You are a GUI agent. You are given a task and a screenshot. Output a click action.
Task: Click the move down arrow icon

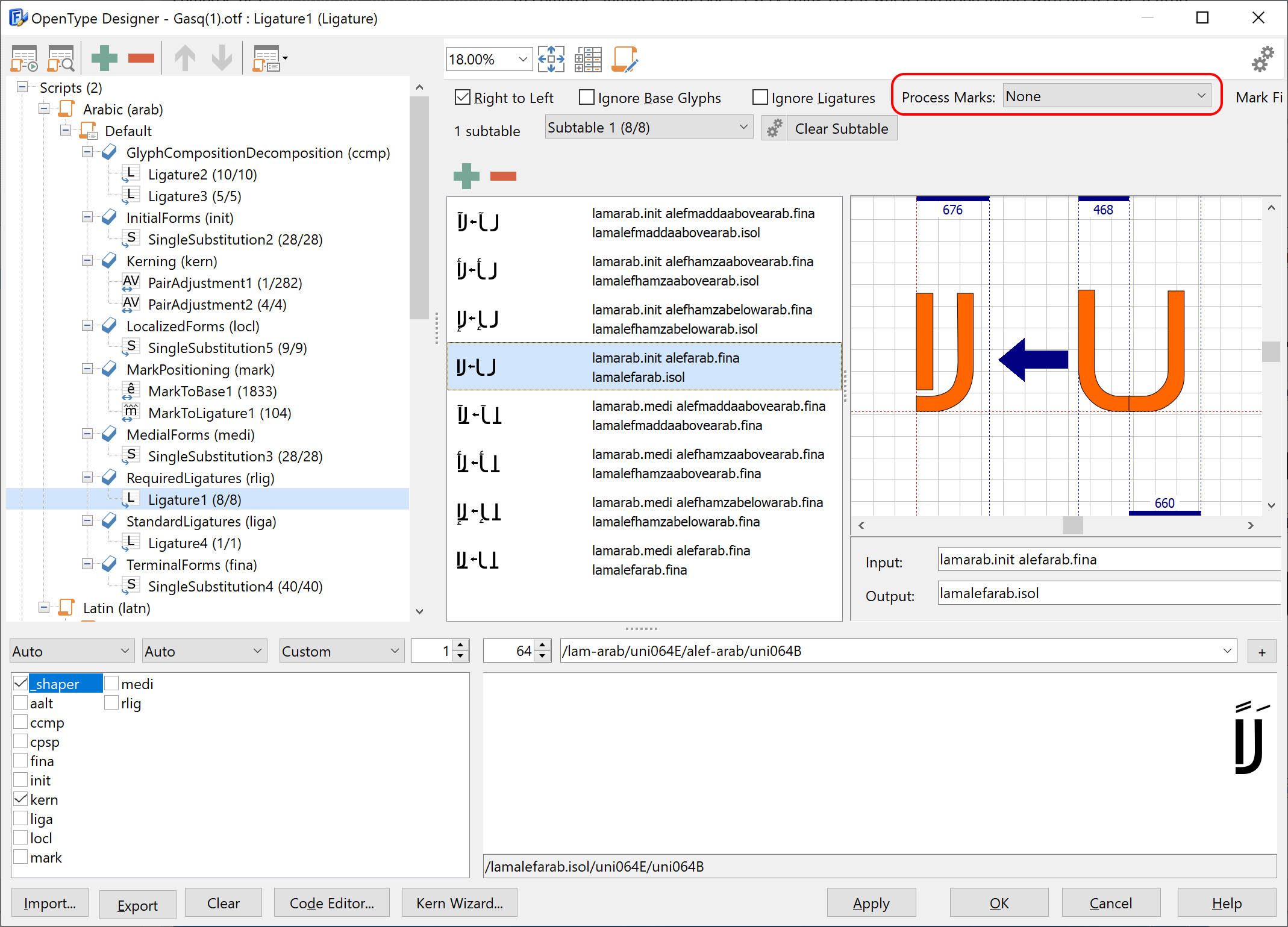[x=222, y=58]
